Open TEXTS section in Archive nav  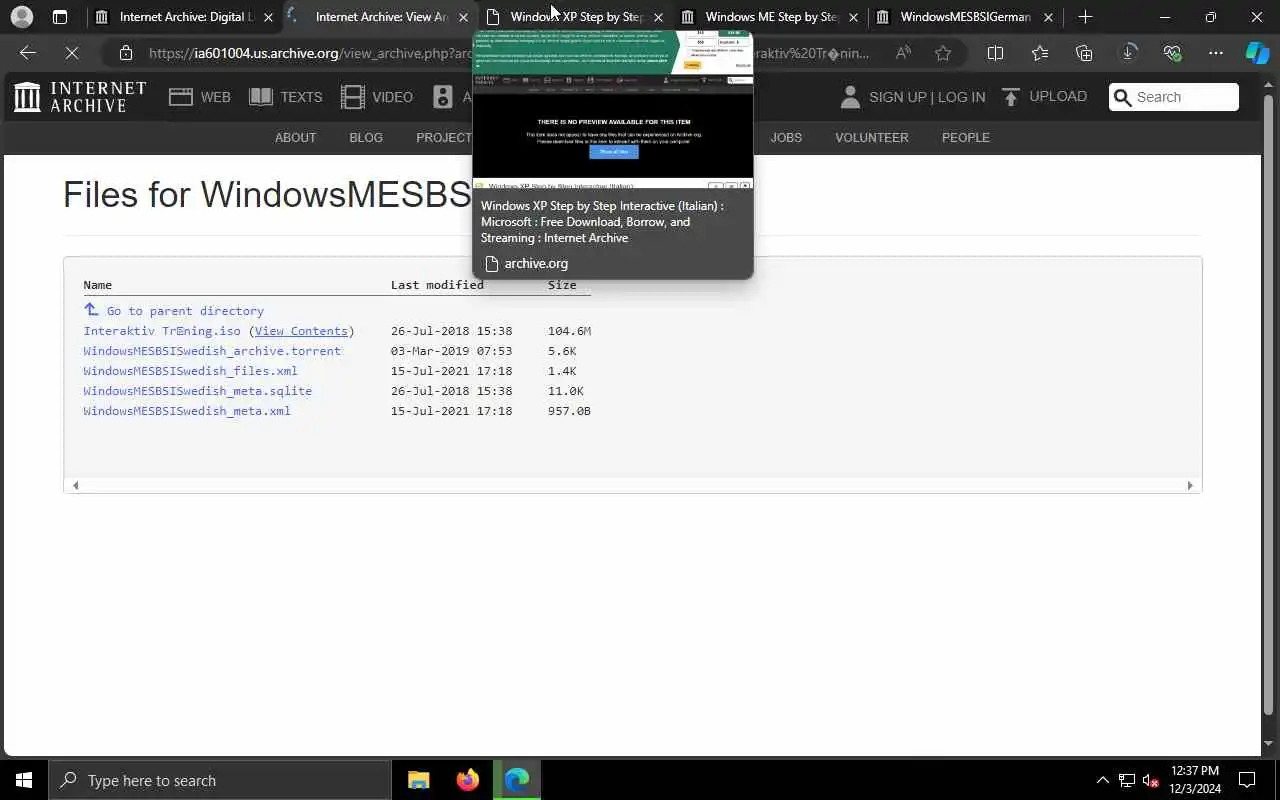pos(286,97)
